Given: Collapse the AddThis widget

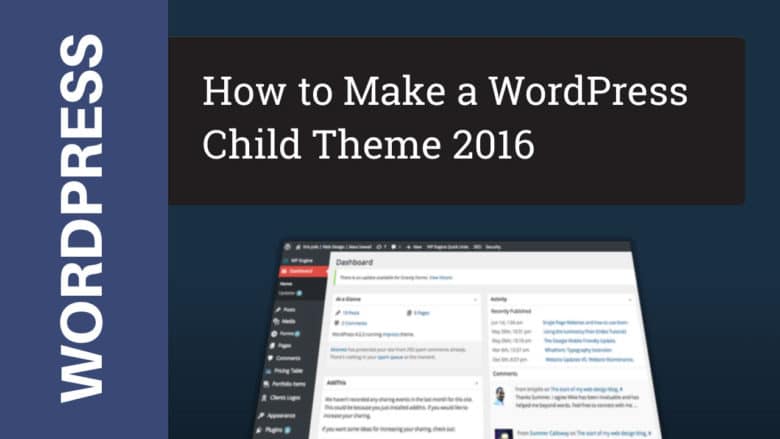Looking at the screenshot, I should 477,383.
